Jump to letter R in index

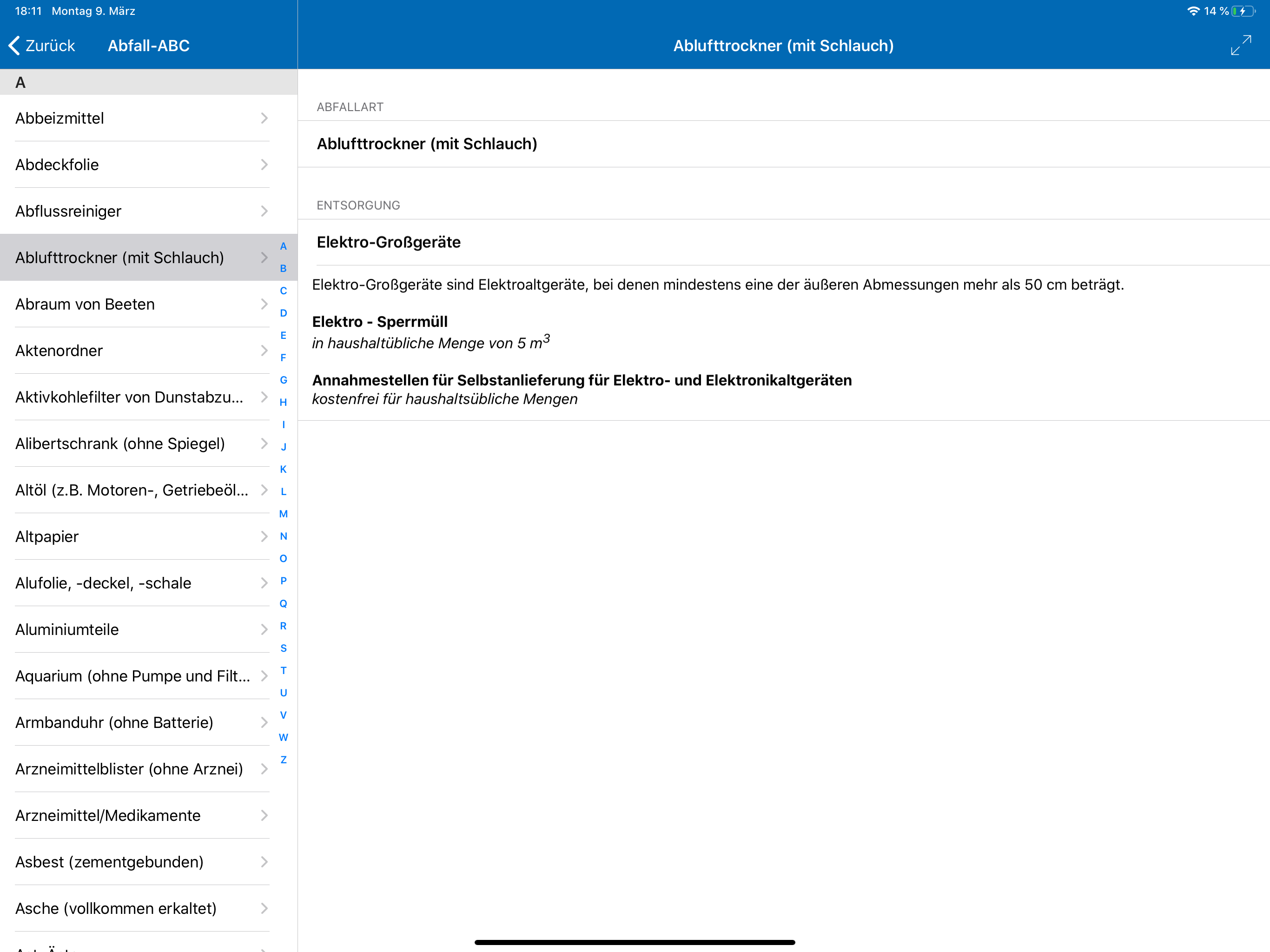[283, 626]
